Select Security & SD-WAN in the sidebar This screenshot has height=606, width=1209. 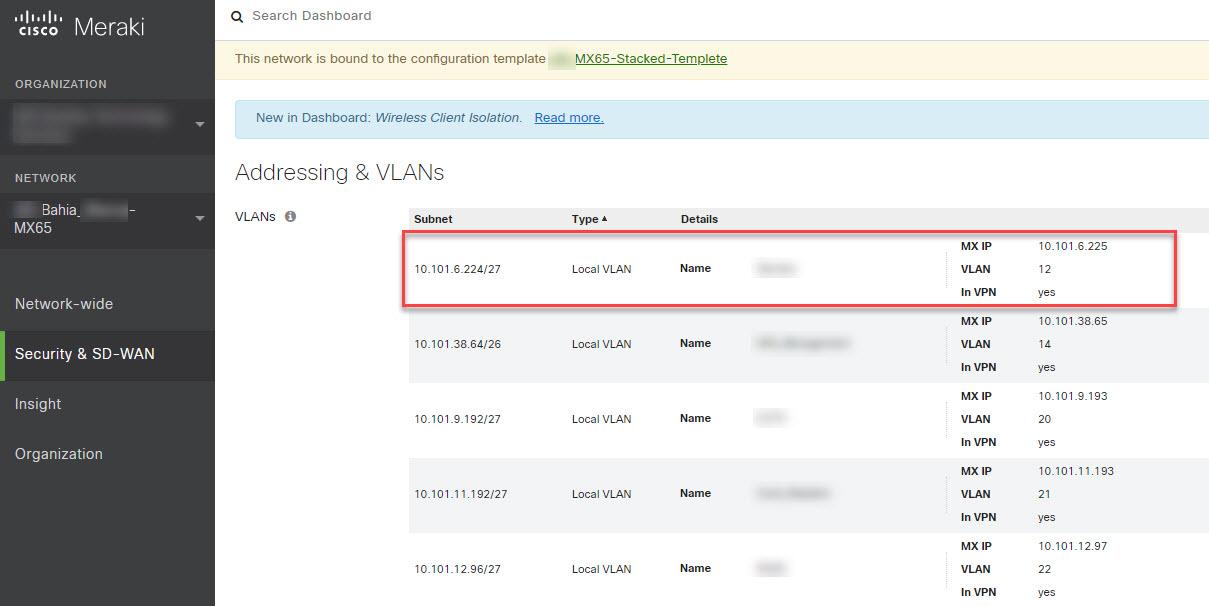pos(86,355)
